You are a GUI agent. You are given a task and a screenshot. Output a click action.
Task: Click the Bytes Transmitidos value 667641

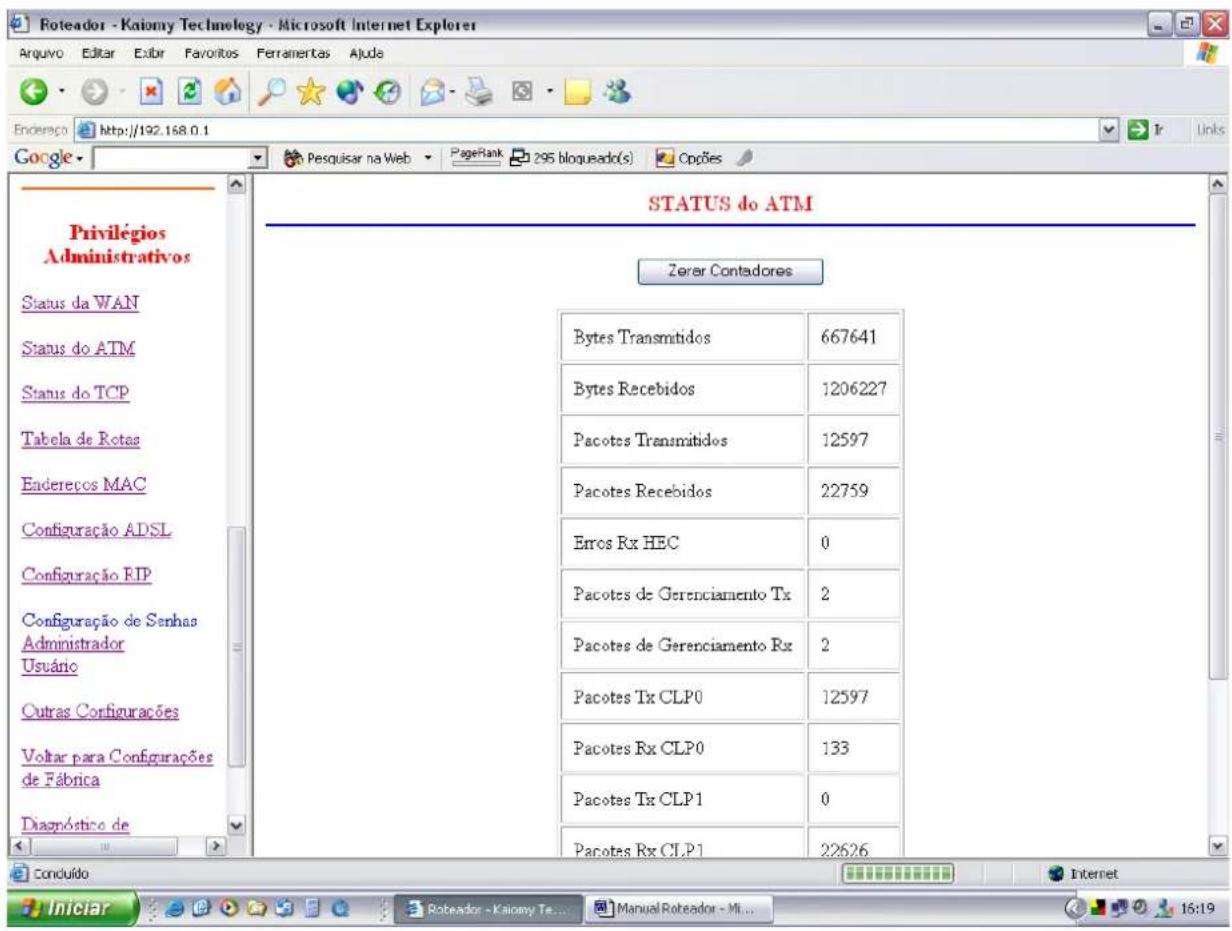pos(848,338)
